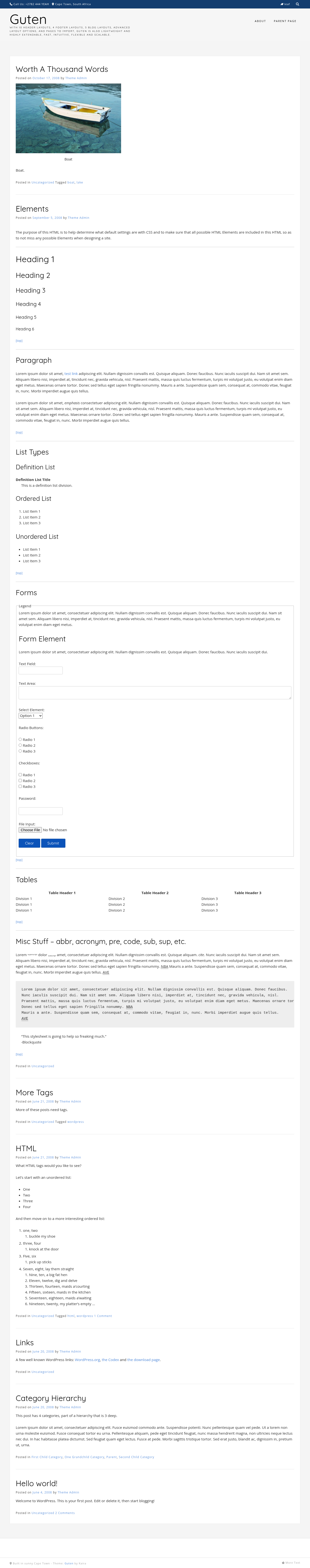This screenshot has width=310, height=1568.
Task: Follow the 'html' tag link
Action: point(71,1316)
